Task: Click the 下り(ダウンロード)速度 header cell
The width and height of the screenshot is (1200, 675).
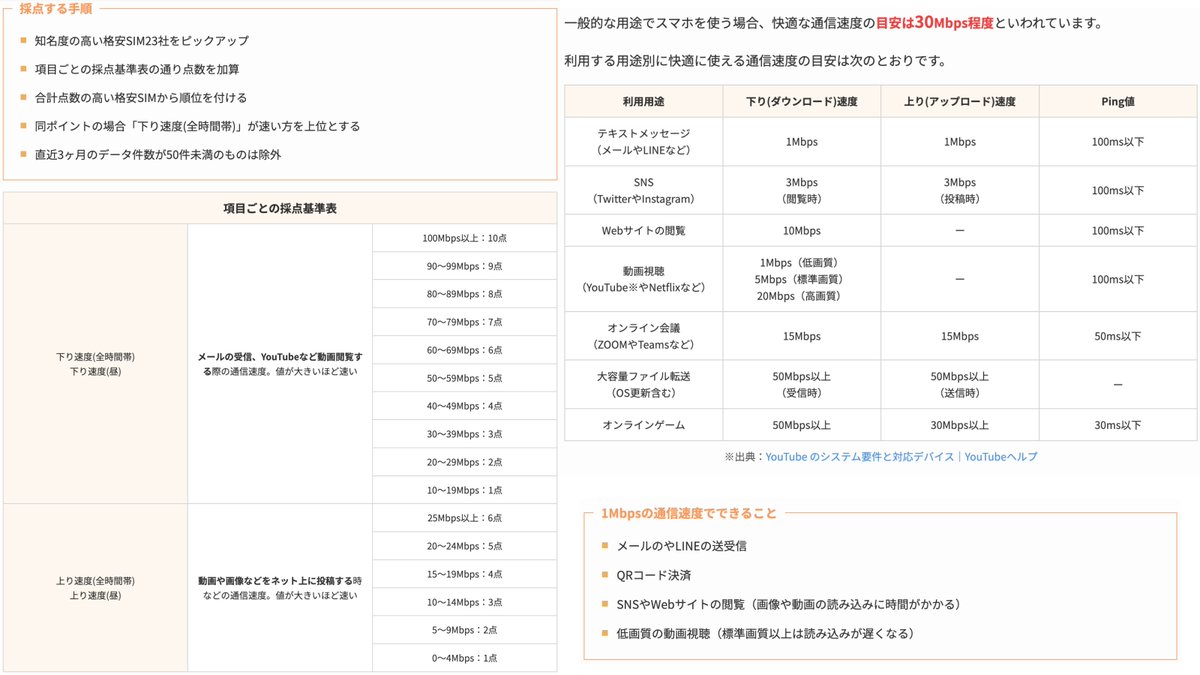Action: (801, 101)
